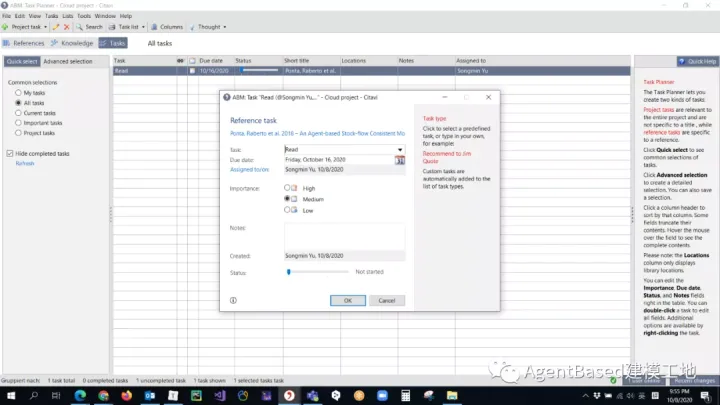
Task: Click the Thought toolbar button
Action: coord(205,27)
